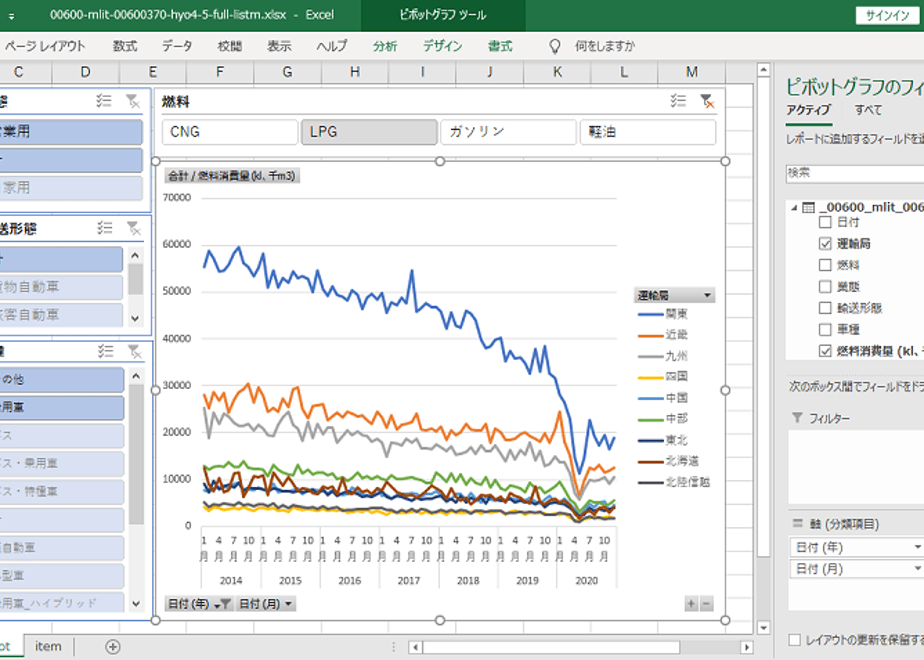Open the 分析 ribbon tab

[385, 46]
